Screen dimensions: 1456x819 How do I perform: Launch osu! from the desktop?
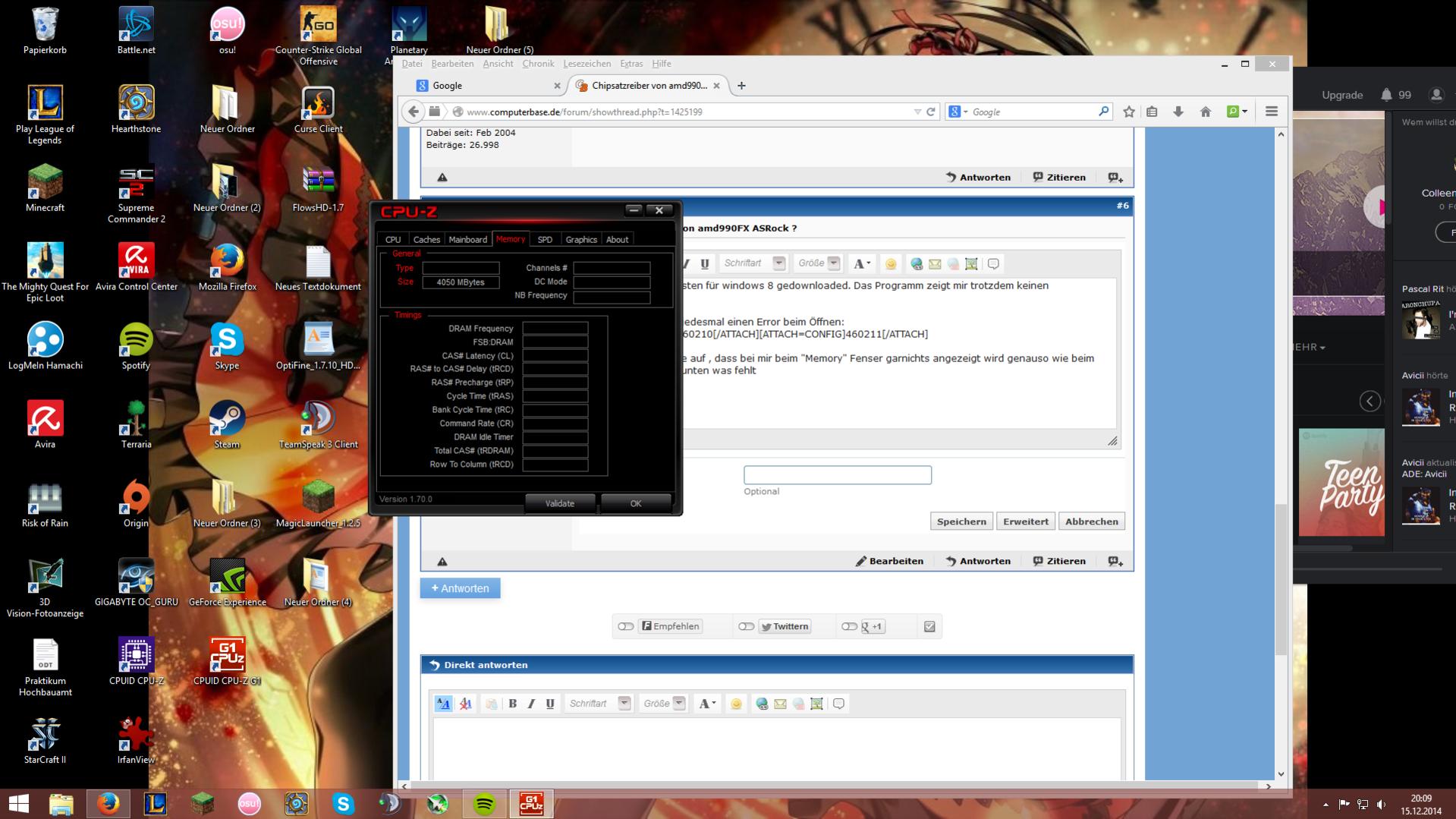(x=227, y=30)
